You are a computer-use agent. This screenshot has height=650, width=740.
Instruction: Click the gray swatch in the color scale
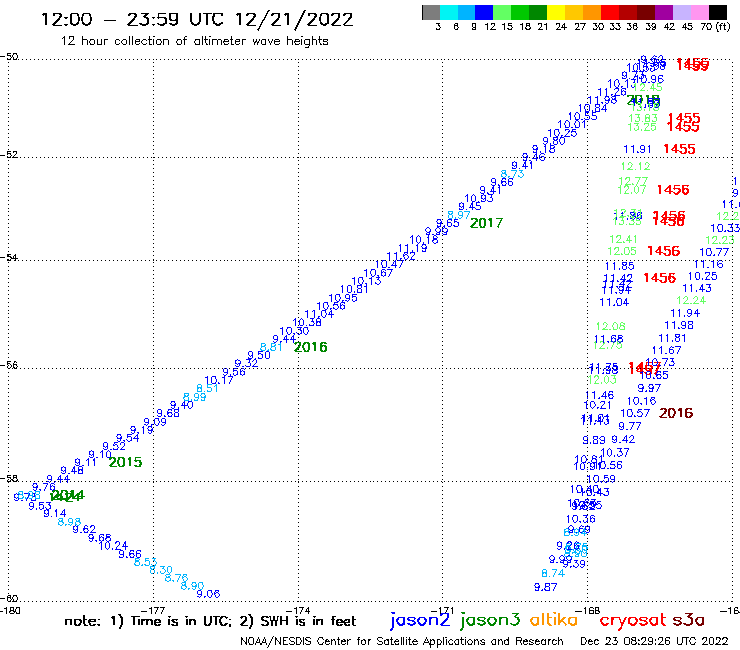pos(431,12)
